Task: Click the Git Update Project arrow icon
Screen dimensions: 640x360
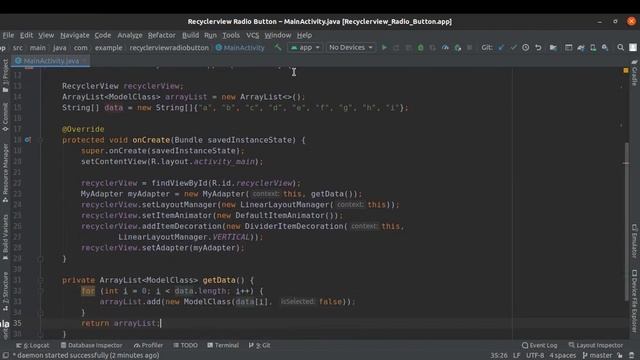Action: (501, 48)
